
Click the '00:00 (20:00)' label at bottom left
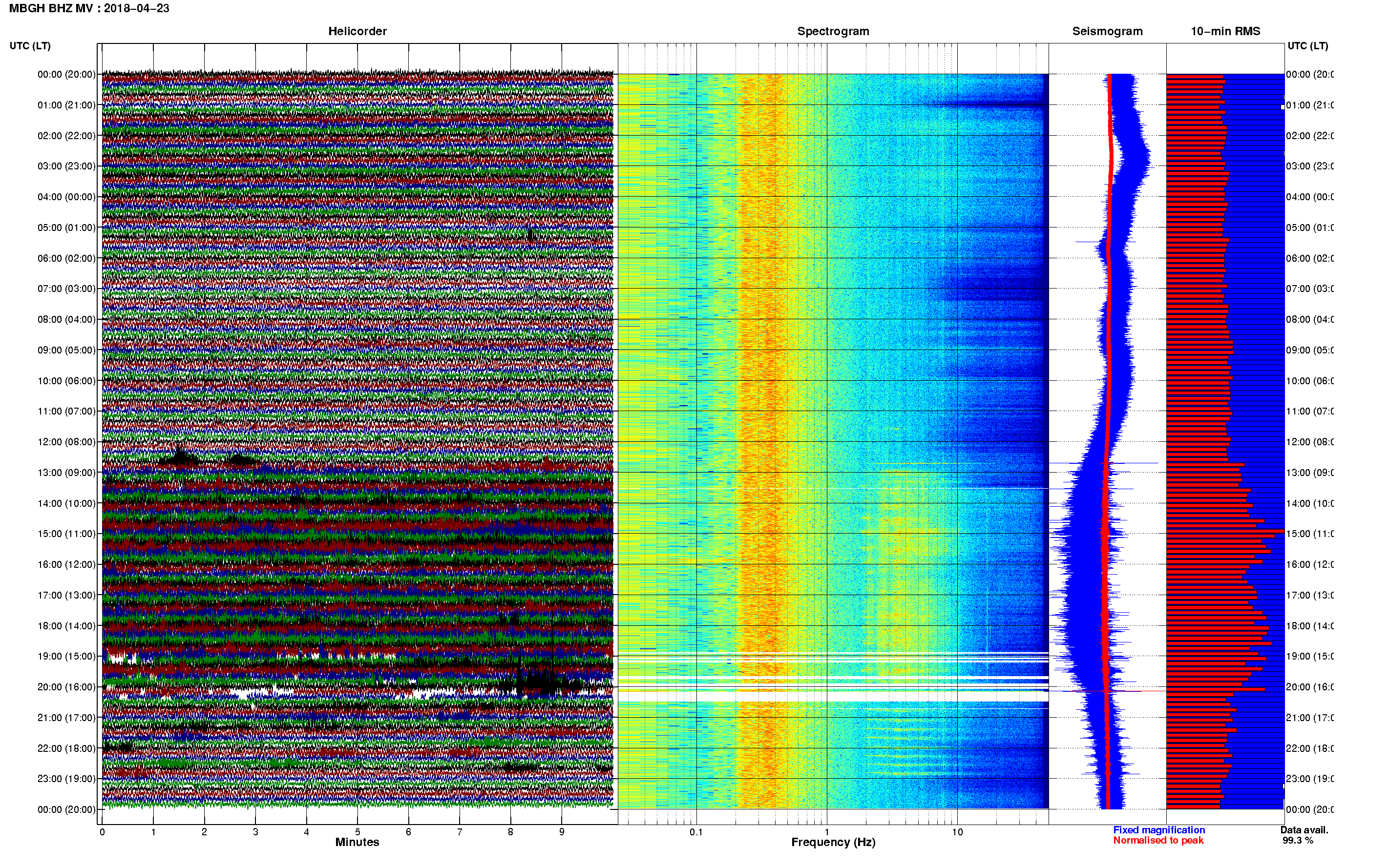[66, 809]
